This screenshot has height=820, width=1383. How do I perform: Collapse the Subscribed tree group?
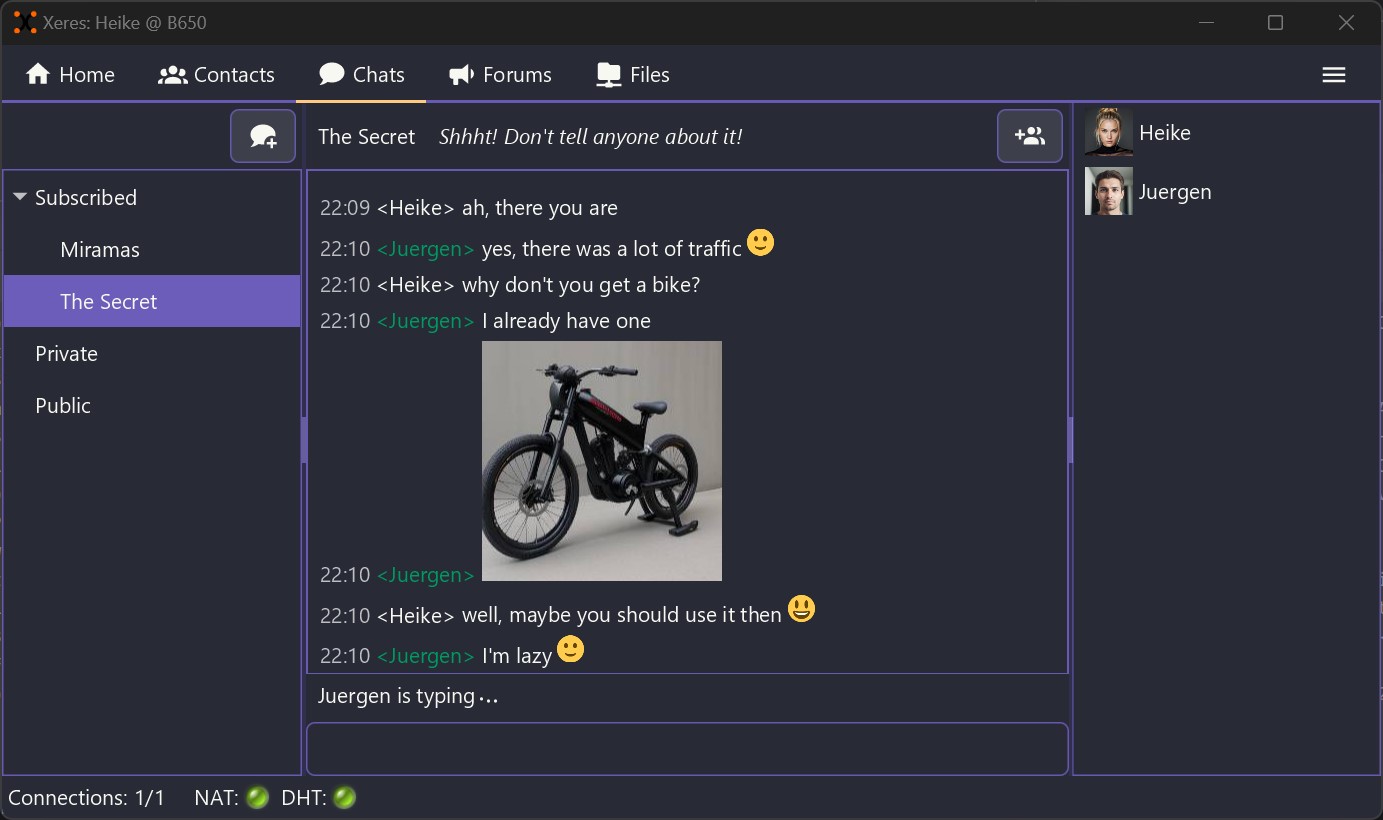[x=20, y=198]
